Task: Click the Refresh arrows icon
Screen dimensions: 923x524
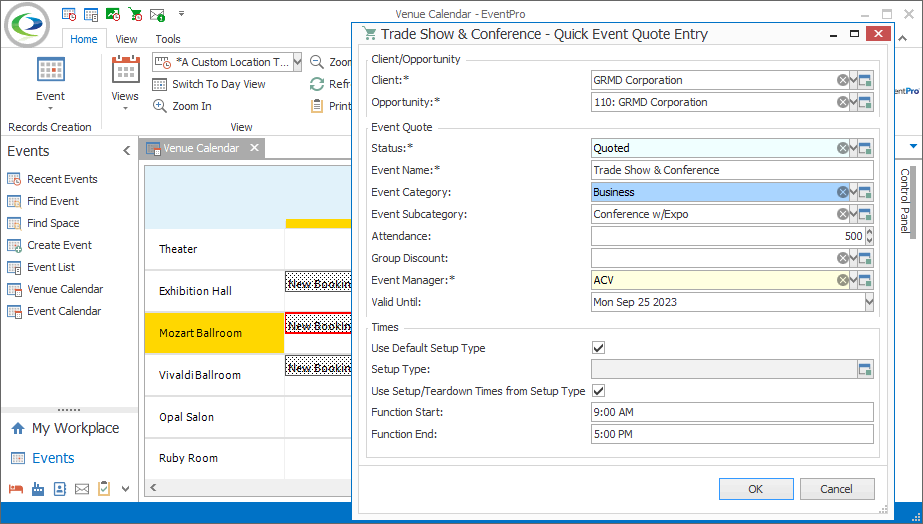Action: [317, 84]
